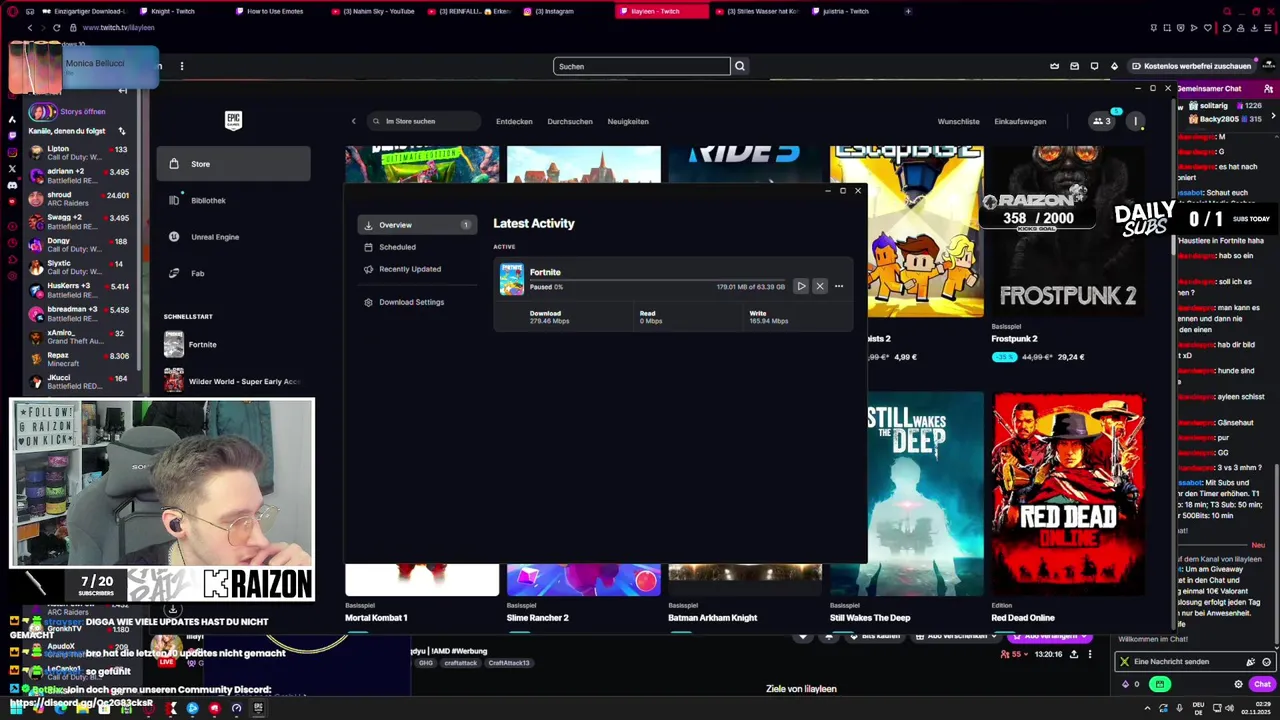Open new browser tab plus button

tap(908, 11)
